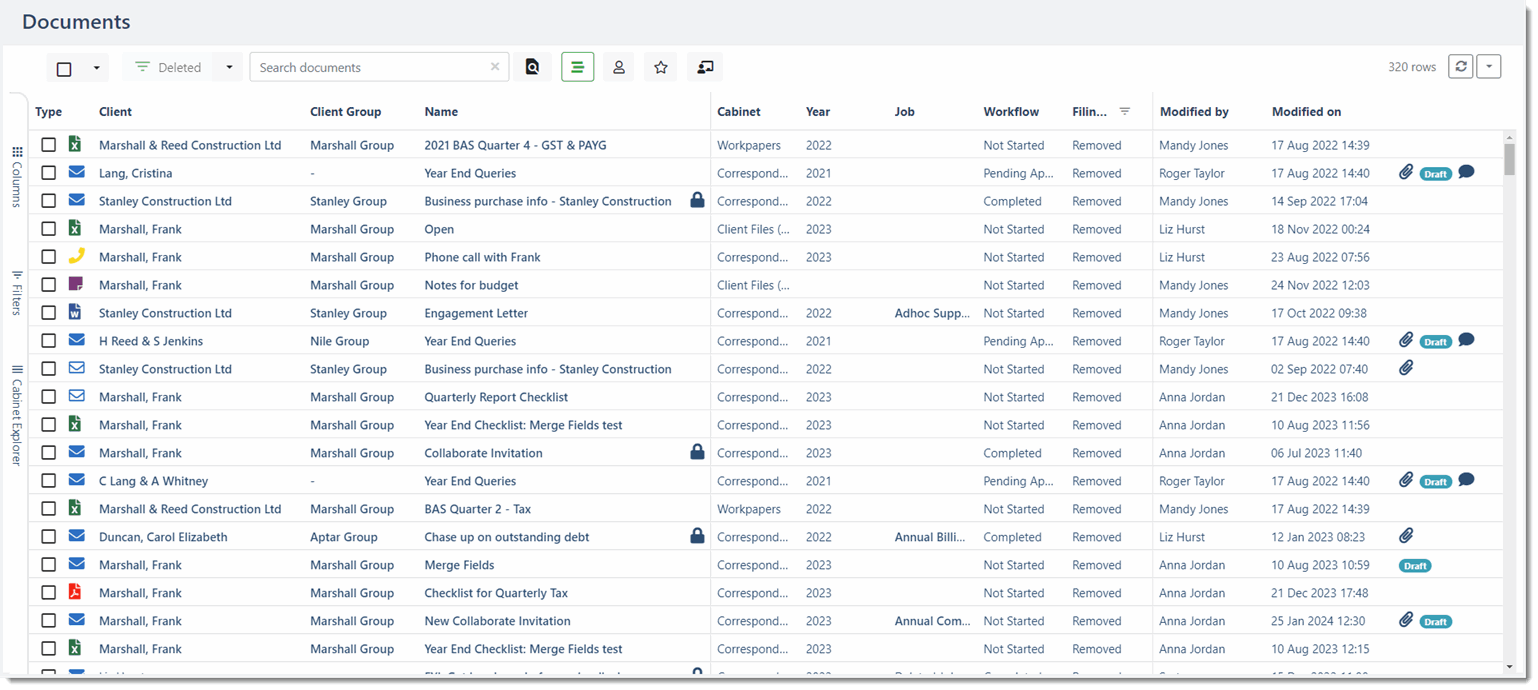Sort by Client column header
Screen dimensions: 1538x690
coord(115,112)
